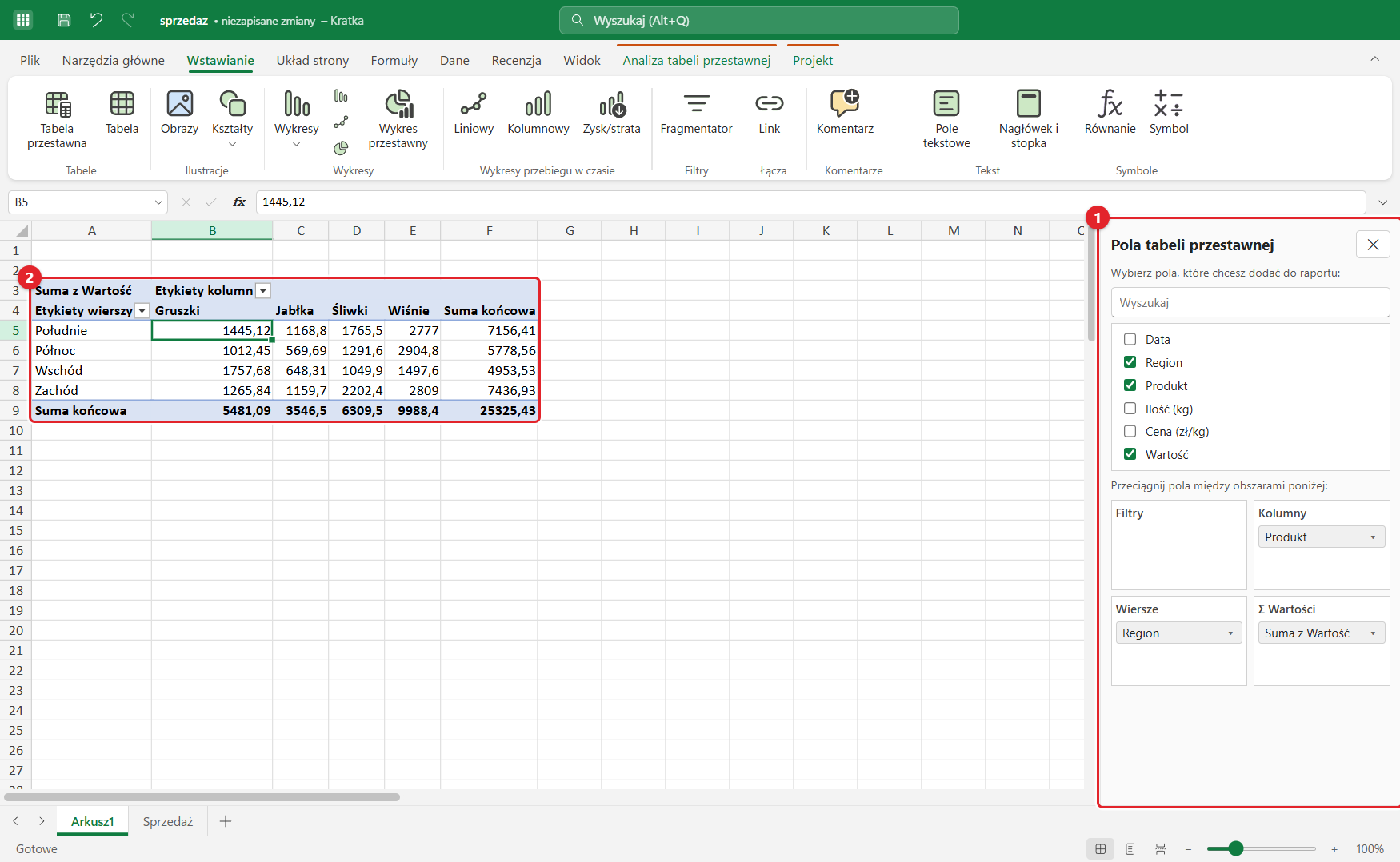Click the Save icon in title bar
The width and height of the screenshot is (1400, 862).
pos(64,20)
